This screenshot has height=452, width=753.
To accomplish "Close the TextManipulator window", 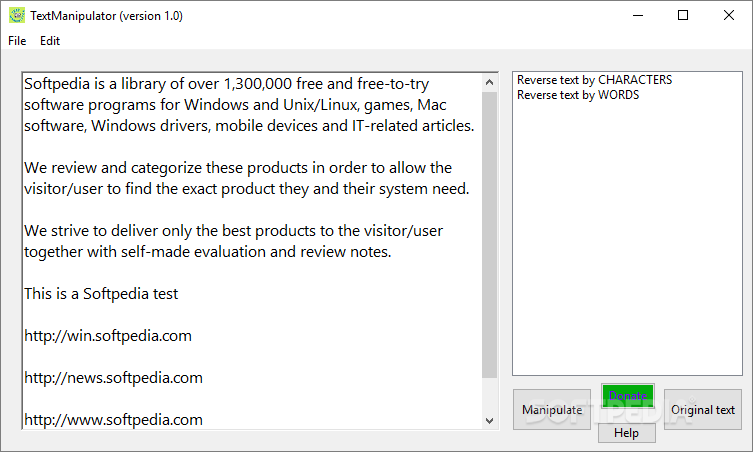I will [x=729, y=15].
